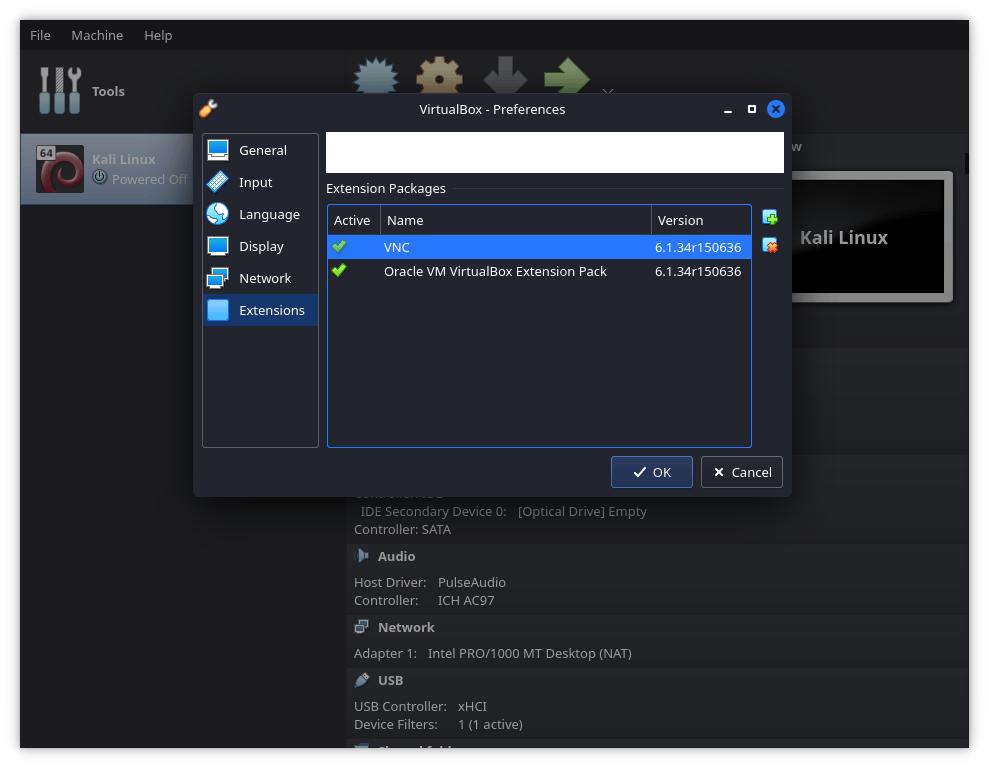
Task: Toggle the Active checkmark for VNC
Action: [339, 246]
